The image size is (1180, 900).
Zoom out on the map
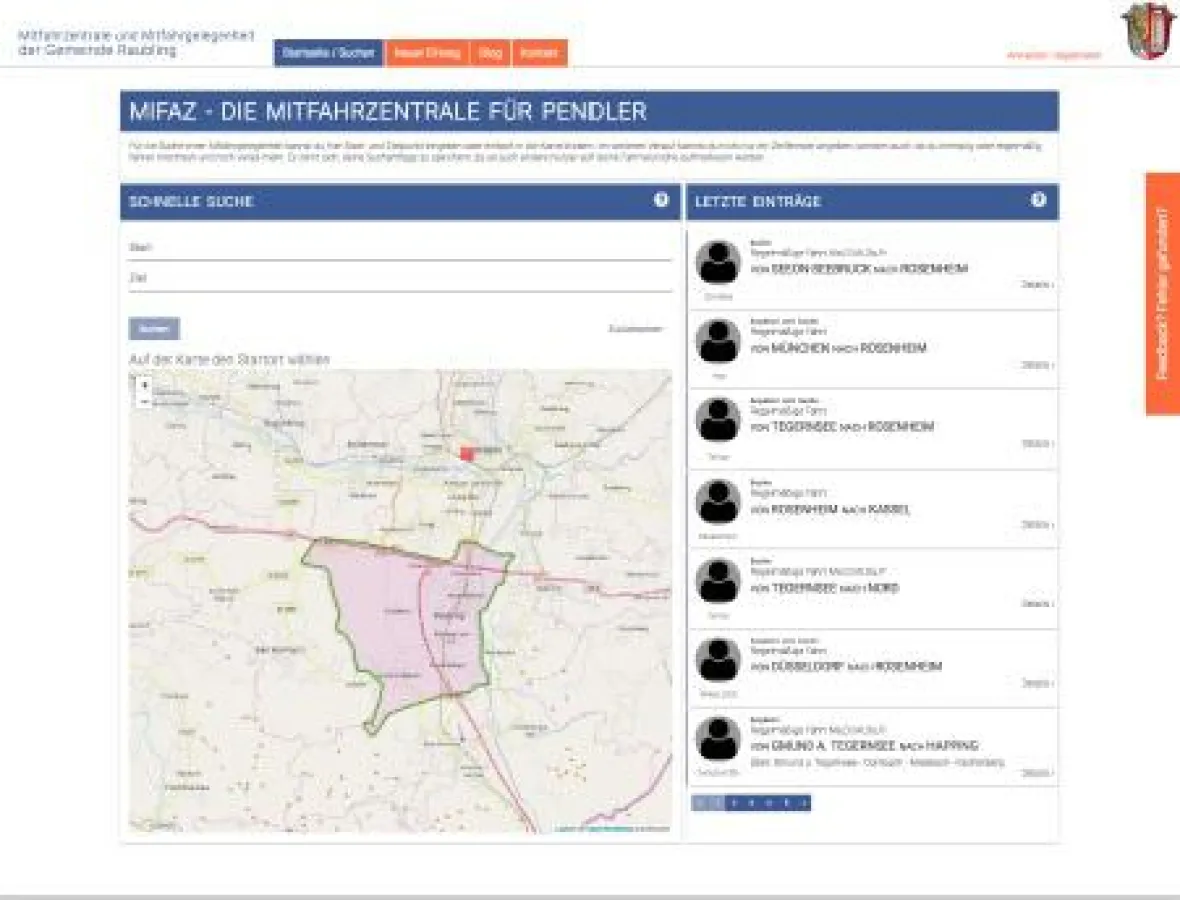[x=145, y=401]
